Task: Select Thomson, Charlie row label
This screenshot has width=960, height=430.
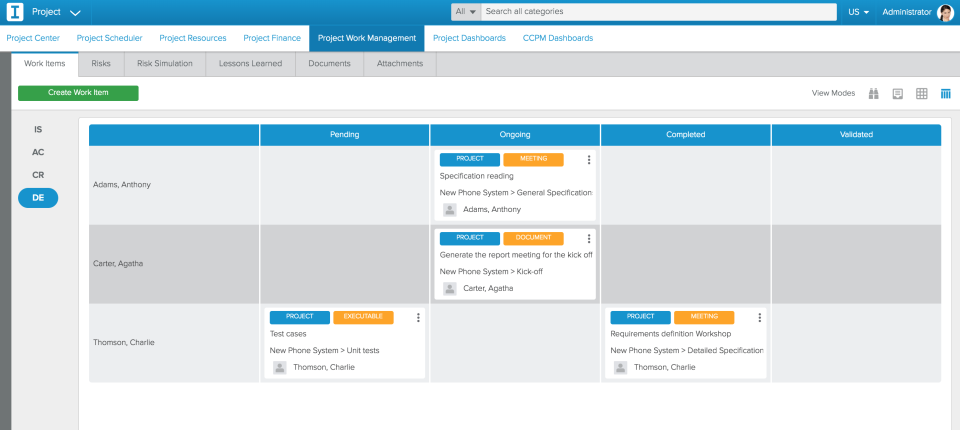Action: pyautogui.click(x=124, y=342)
